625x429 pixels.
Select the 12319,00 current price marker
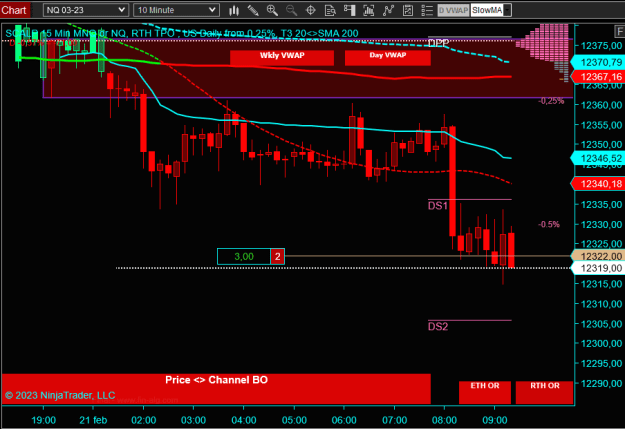click(x=598, y=268)
